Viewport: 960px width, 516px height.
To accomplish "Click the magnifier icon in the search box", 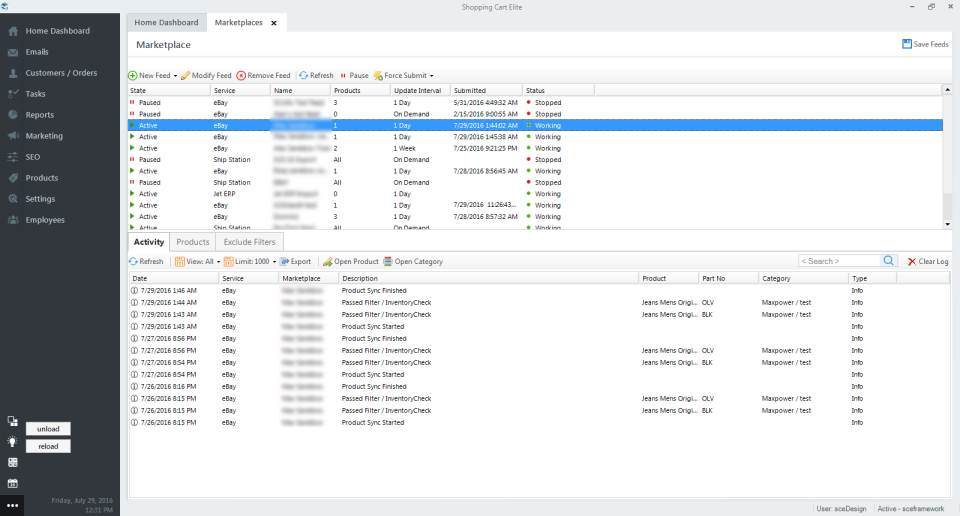I will pos(888,261).
